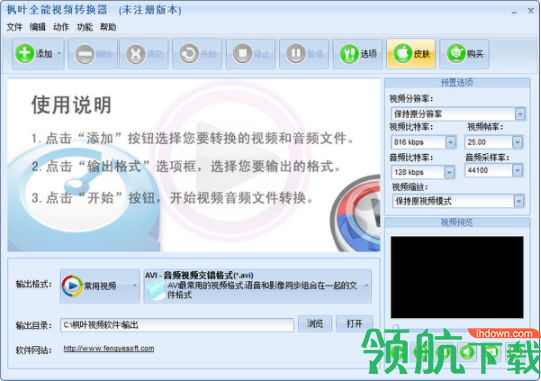Click the greyed-out 删除 (Delete) toolbar button
The height and width of the screenshot is (381, 541).
pyautogui.click(x=93, y=54)
